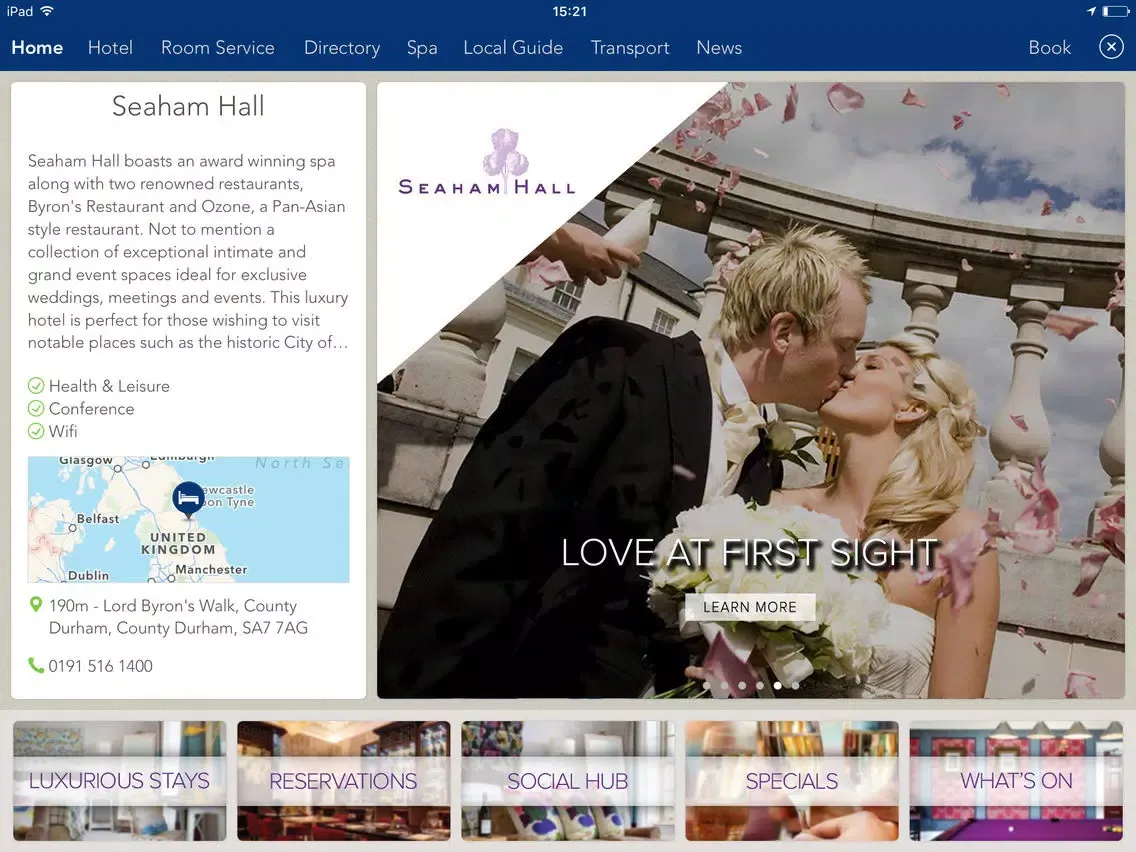Open the Social Hub tile
Screen dimensions: 1136x852
[567, 780]
